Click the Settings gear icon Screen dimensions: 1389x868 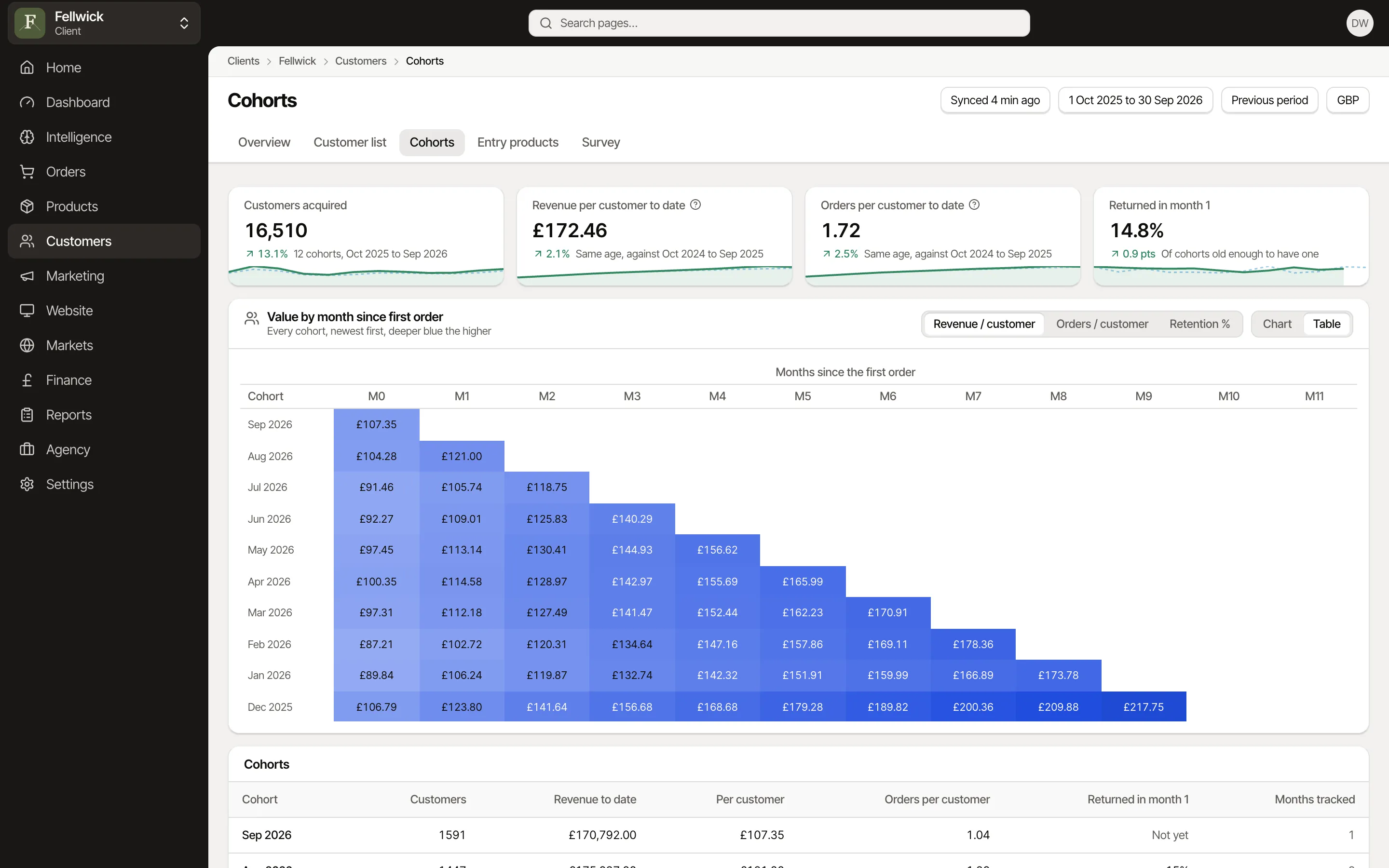pos(27,485)
